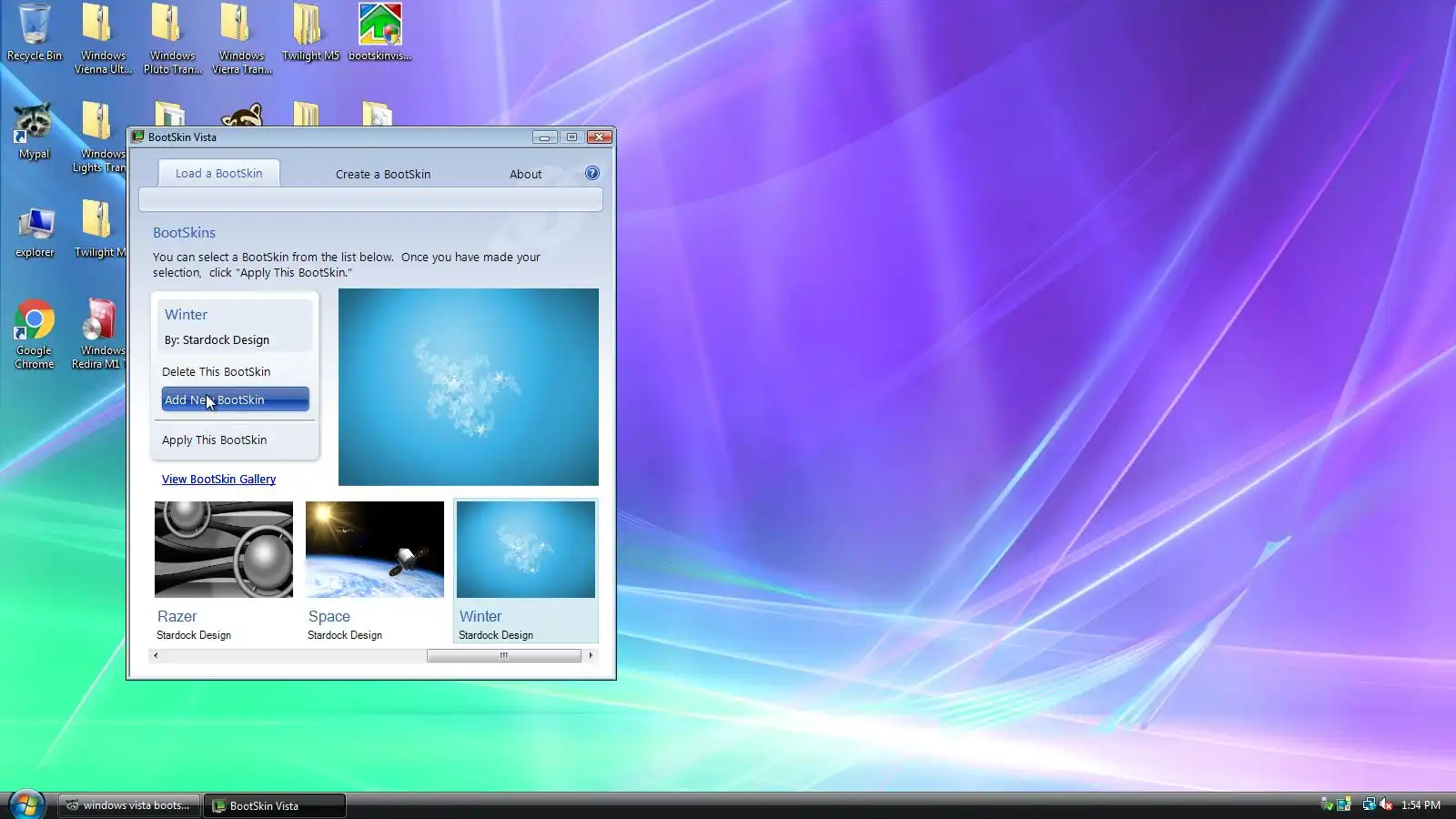Image resolution: width=1456 pixels, height=819 pixels.
Task: Select the Windows Redira M1 archive icon
Action: tap(98, 334)
